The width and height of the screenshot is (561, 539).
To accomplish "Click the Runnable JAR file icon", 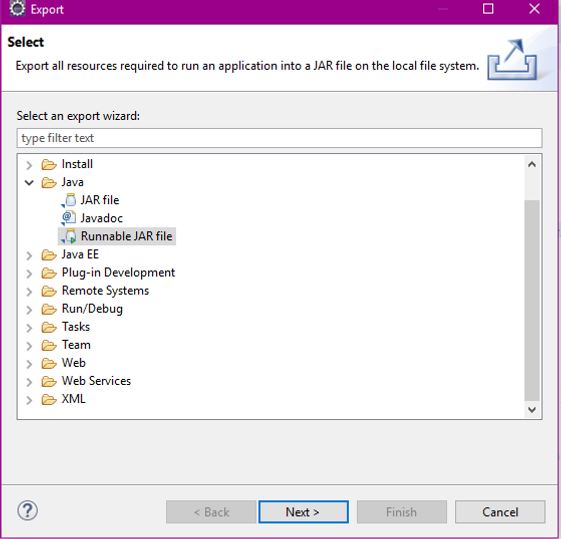I will pyautogui.click(x=69, y=236).
